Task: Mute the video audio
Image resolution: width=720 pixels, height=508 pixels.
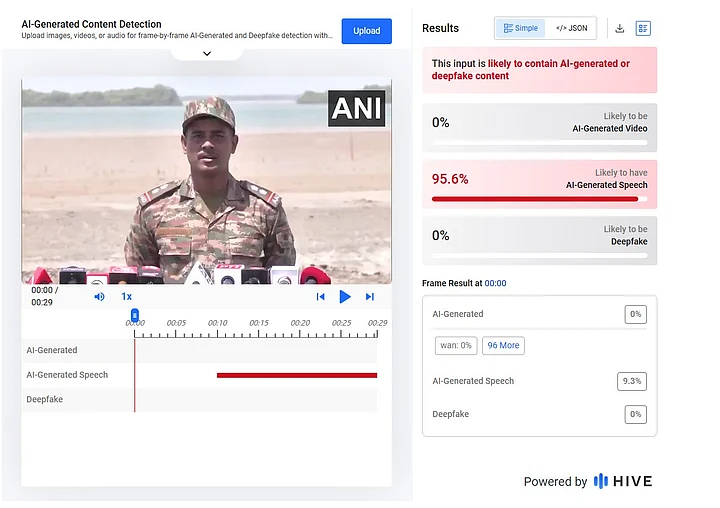Action: (99, 297)
